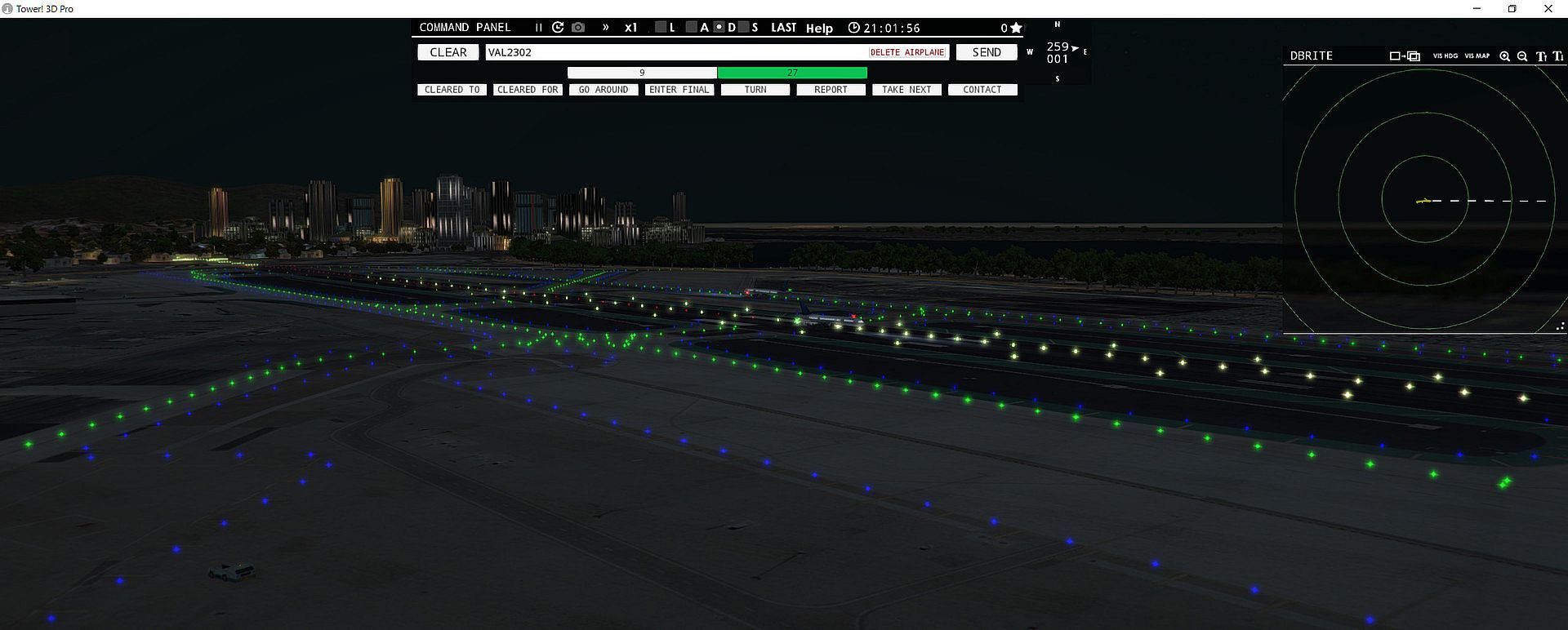Click the CLEAR button
The height and width of the screenshot is (630, 1568).
tap(448, 52)
